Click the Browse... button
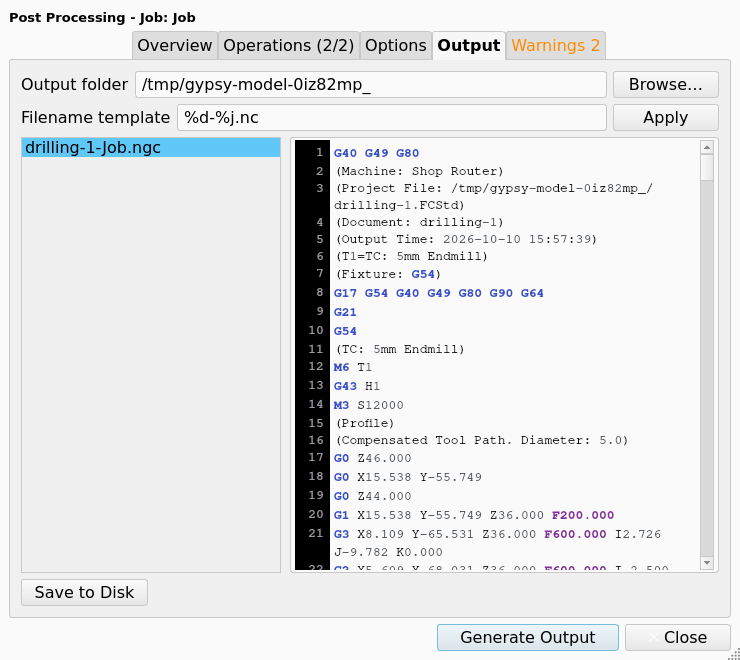Image resolution: width=740 pixels, height=660 pixels. click(x=665, y=85)
